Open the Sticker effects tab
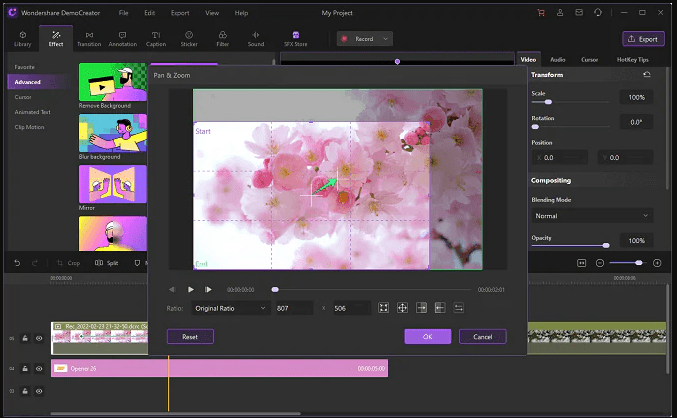 [189, 39]
